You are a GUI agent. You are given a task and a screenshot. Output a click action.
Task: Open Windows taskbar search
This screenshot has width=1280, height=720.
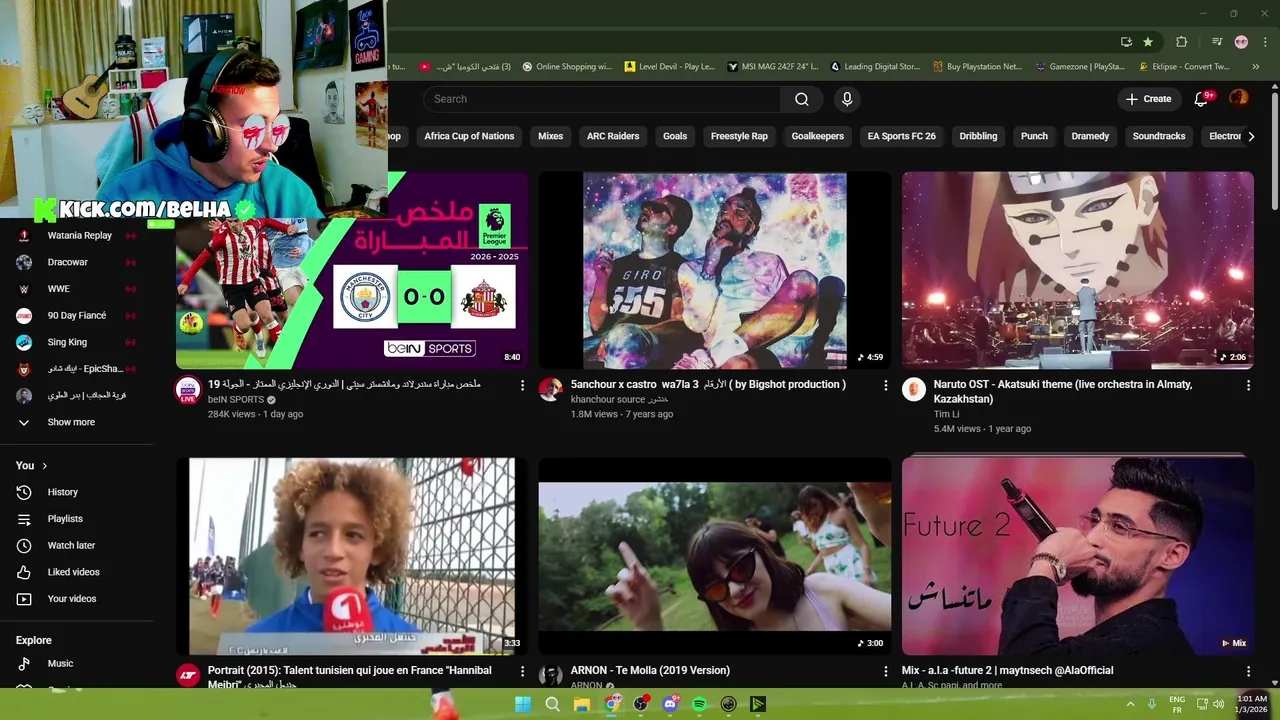[x=552, y=704]
